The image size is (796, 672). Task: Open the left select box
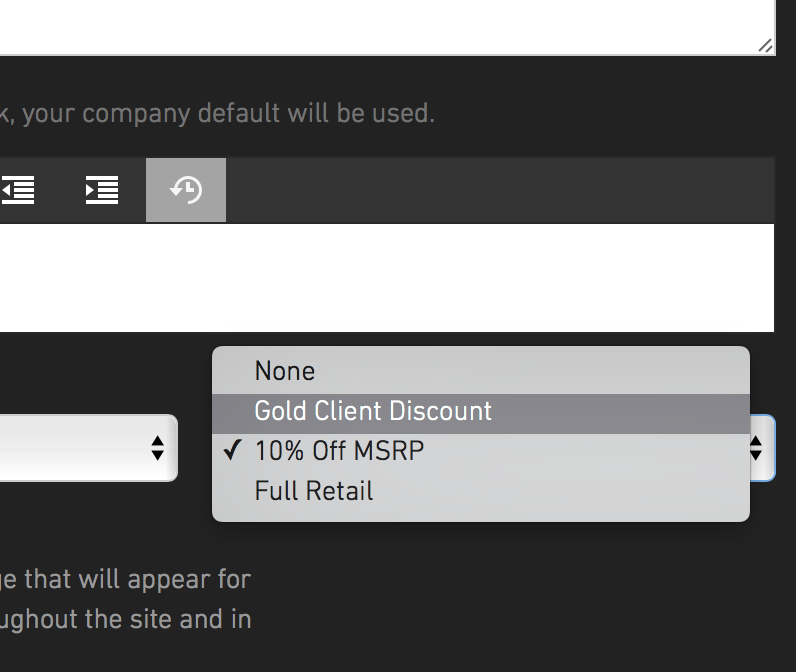point(88,448)
